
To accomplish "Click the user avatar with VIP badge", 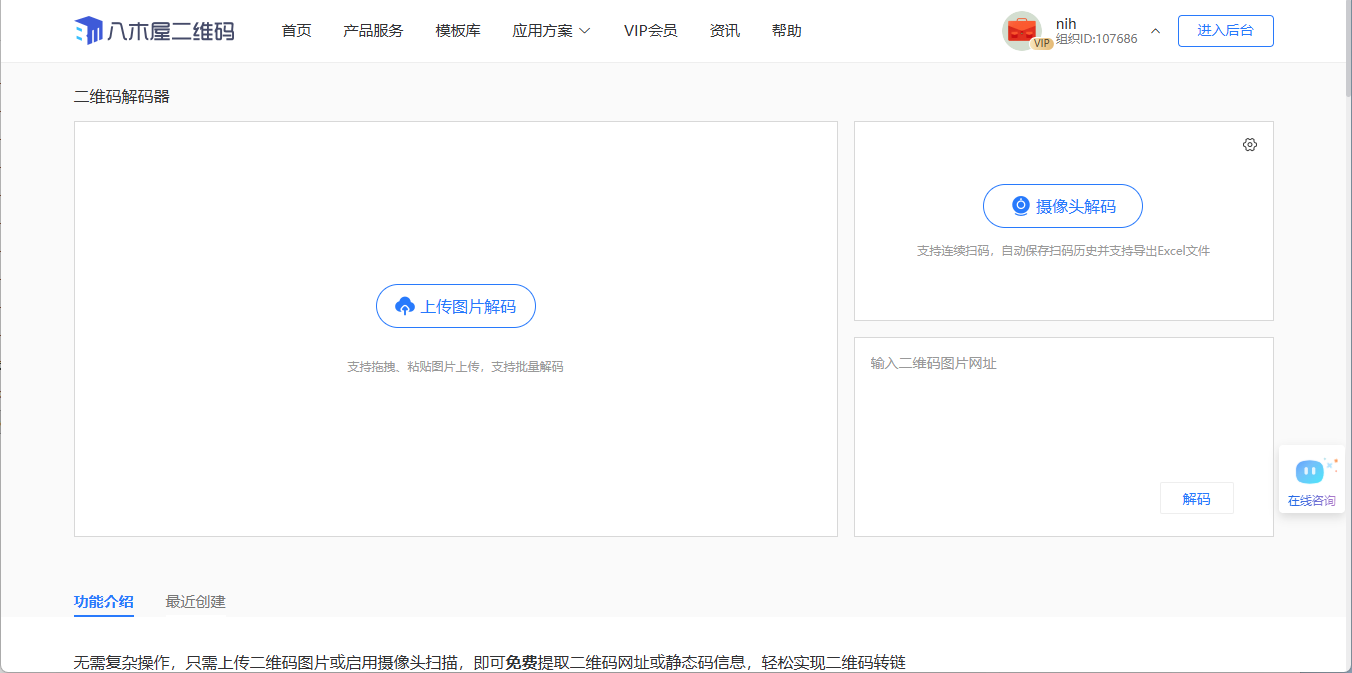I will [1022, 31].
